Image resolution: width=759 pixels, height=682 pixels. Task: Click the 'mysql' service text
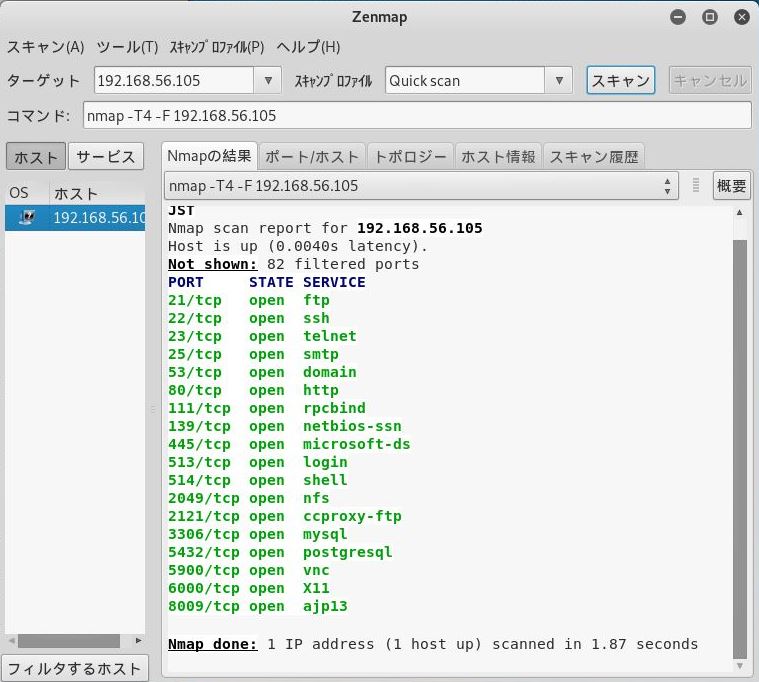point(325,534)
